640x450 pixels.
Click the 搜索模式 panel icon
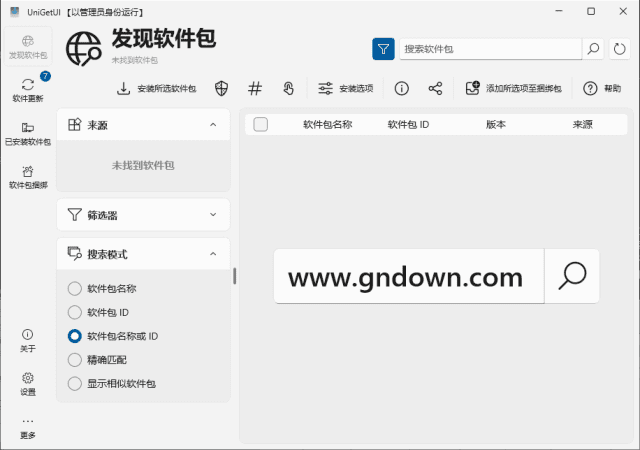(74, 254)
